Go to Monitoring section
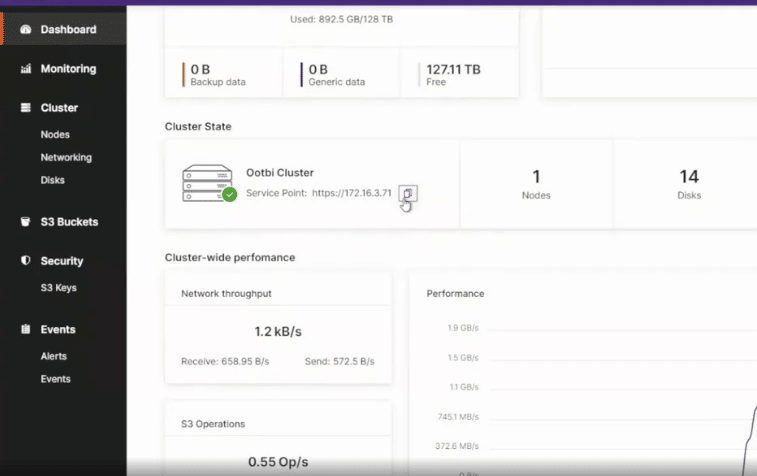Viewport: 757px width, 476px height. pos(68,69)
